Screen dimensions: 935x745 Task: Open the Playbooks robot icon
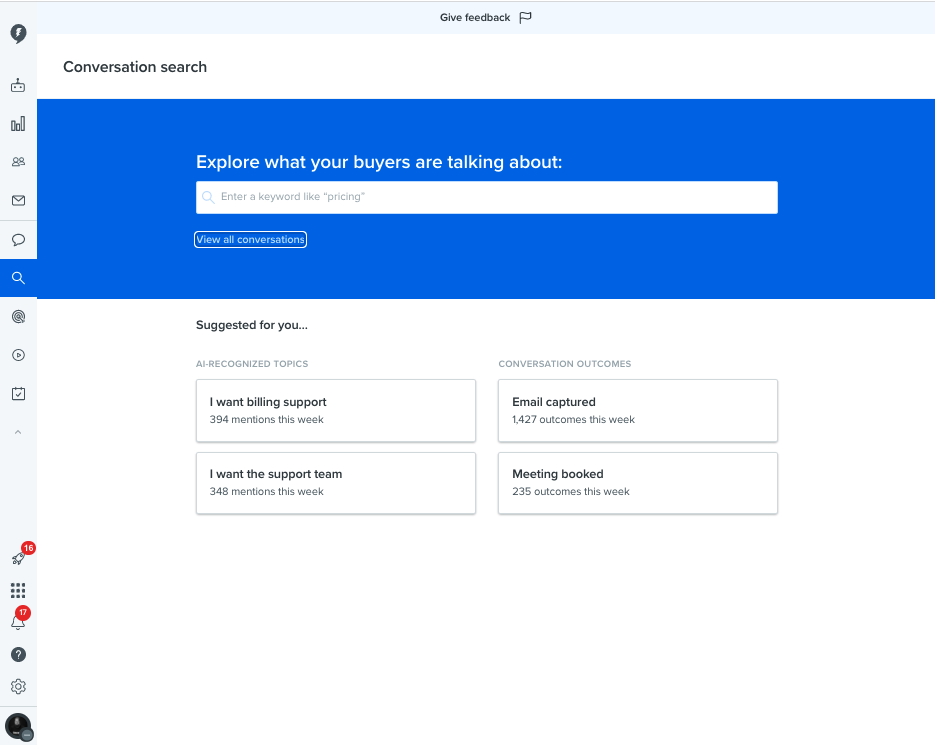pos(18,85)
